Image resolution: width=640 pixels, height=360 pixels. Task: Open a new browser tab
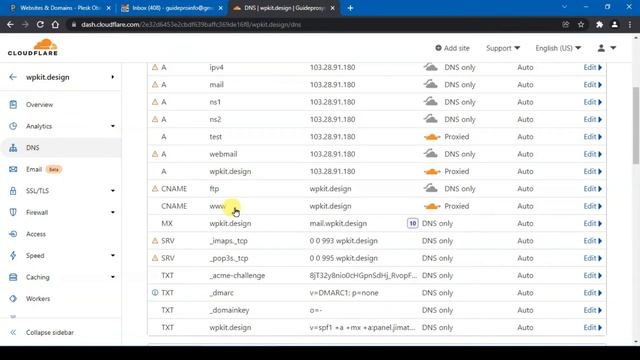[350, 8]
